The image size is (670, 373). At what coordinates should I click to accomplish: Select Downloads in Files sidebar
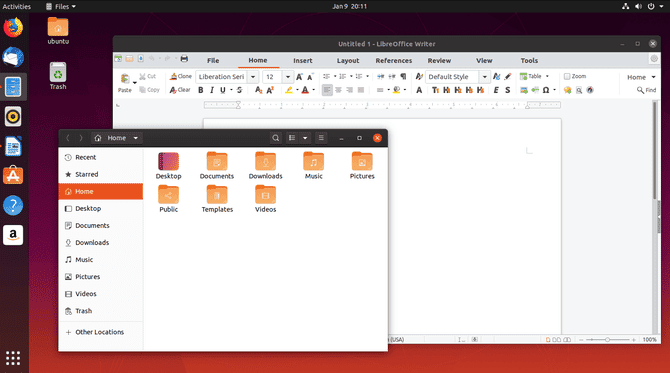click(x=101, y=243)
